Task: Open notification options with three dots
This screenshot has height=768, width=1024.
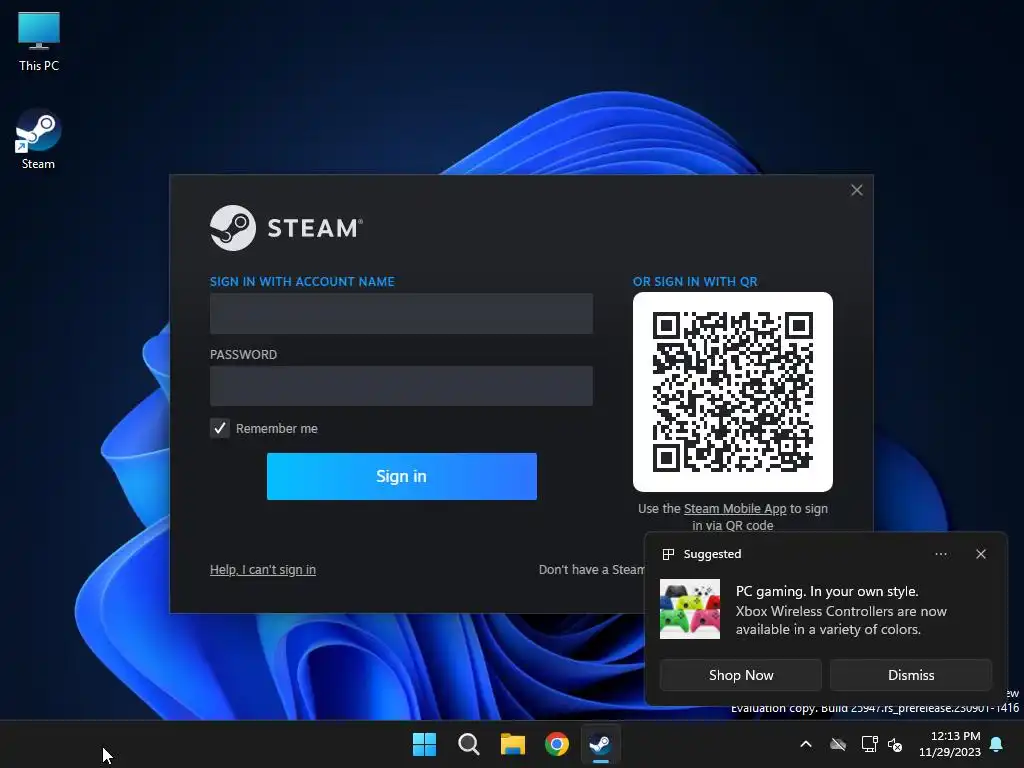Action: (940, 554)
